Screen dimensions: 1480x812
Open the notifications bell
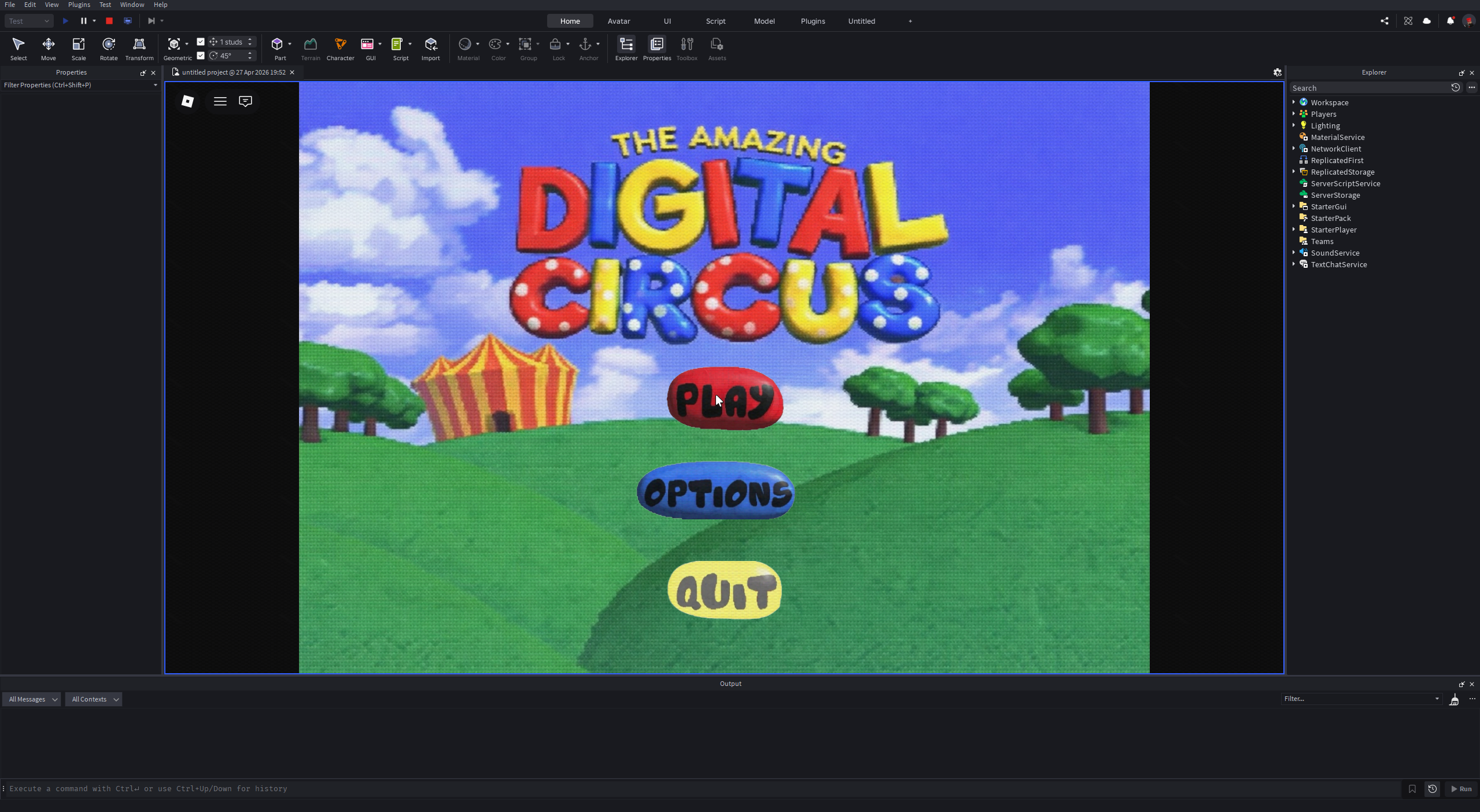click(x=1451, y=21)
